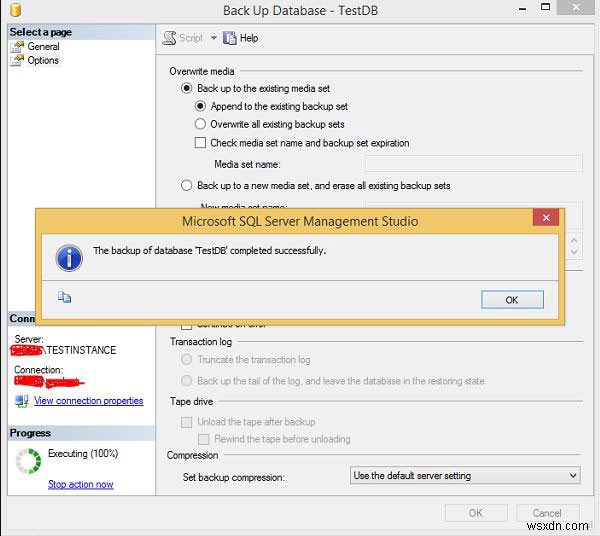
Task: Click the Script toolbar button
Action: (x=183, y=38)
